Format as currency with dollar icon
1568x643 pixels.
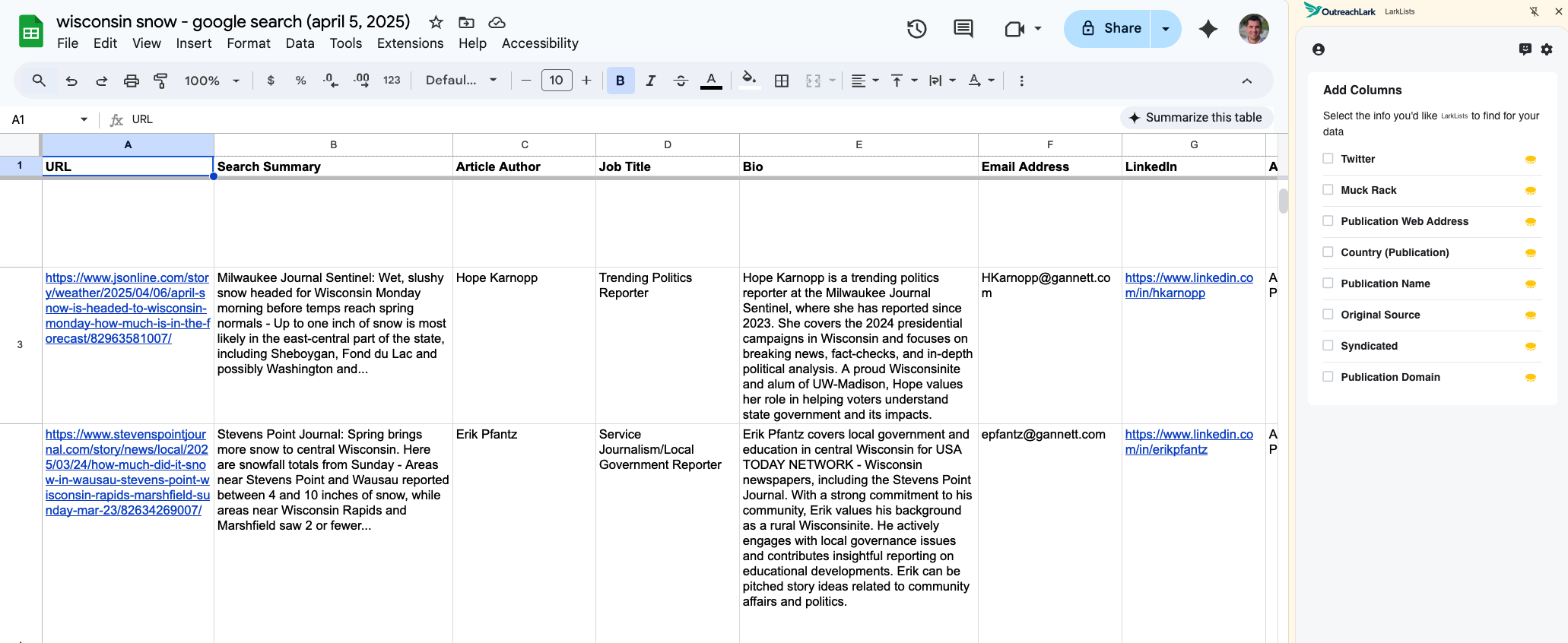271,81
